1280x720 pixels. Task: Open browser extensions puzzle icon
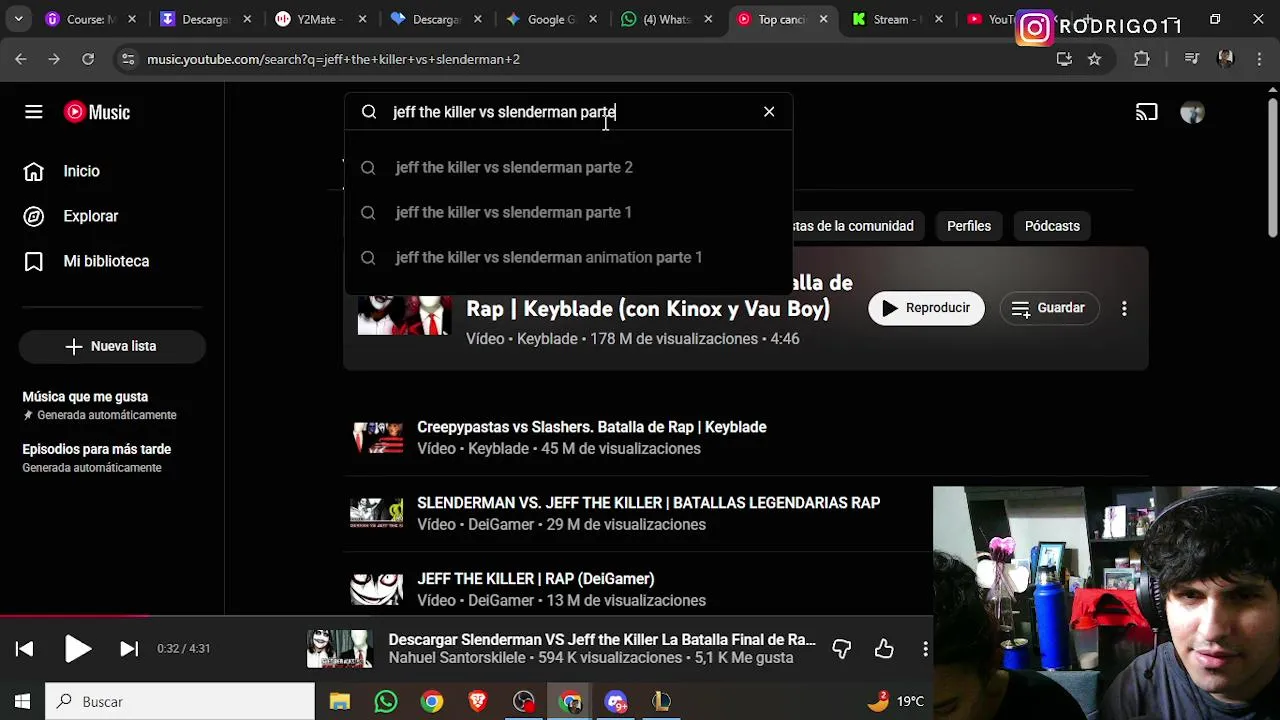tap(1142, 59)
